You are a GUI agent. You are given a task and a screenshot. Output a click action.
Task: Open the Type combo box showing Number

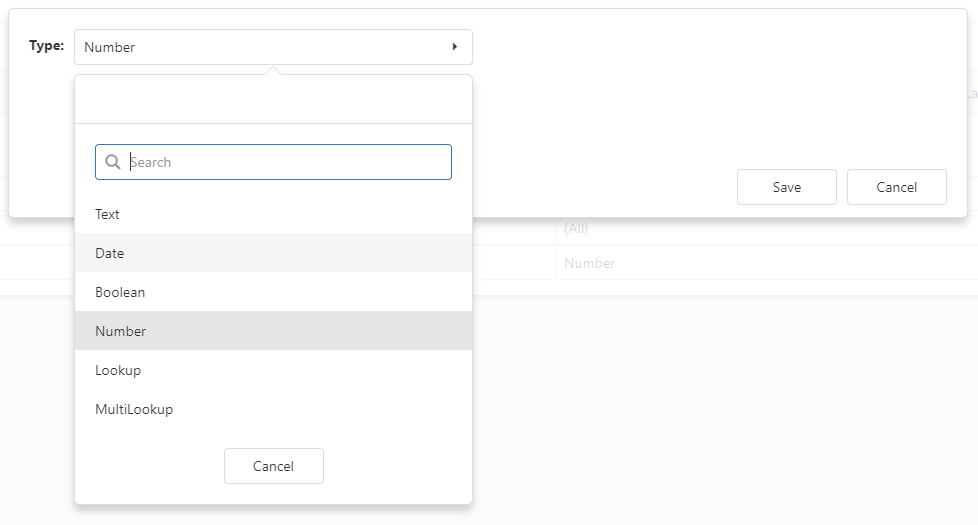[x=273, y=47]
